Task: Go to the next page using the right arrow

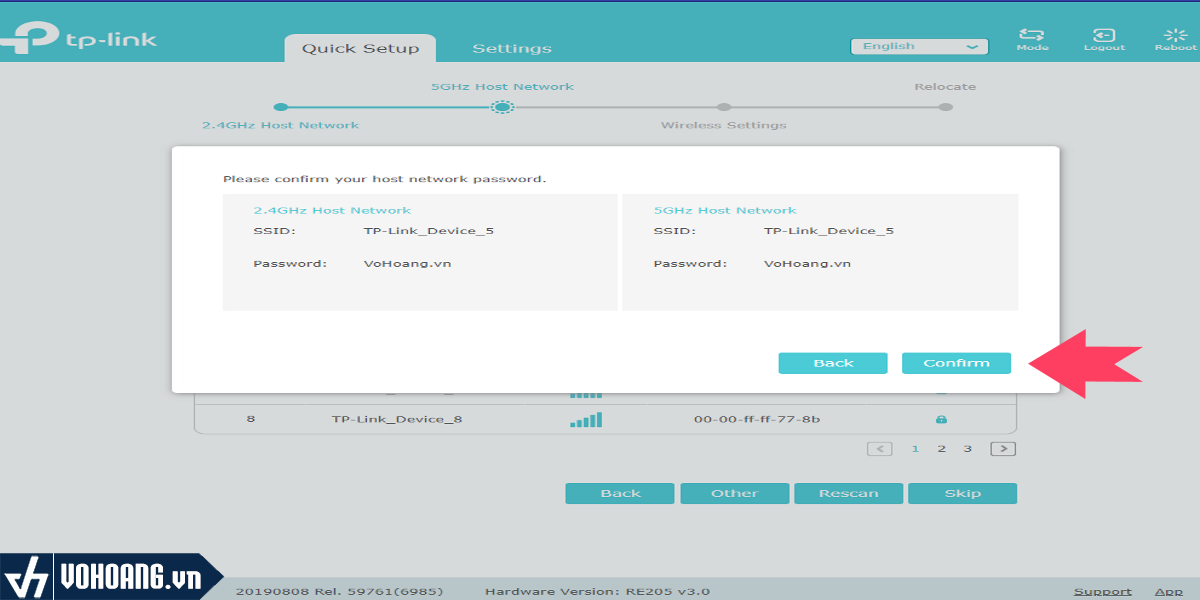Action: (1003, 449)
